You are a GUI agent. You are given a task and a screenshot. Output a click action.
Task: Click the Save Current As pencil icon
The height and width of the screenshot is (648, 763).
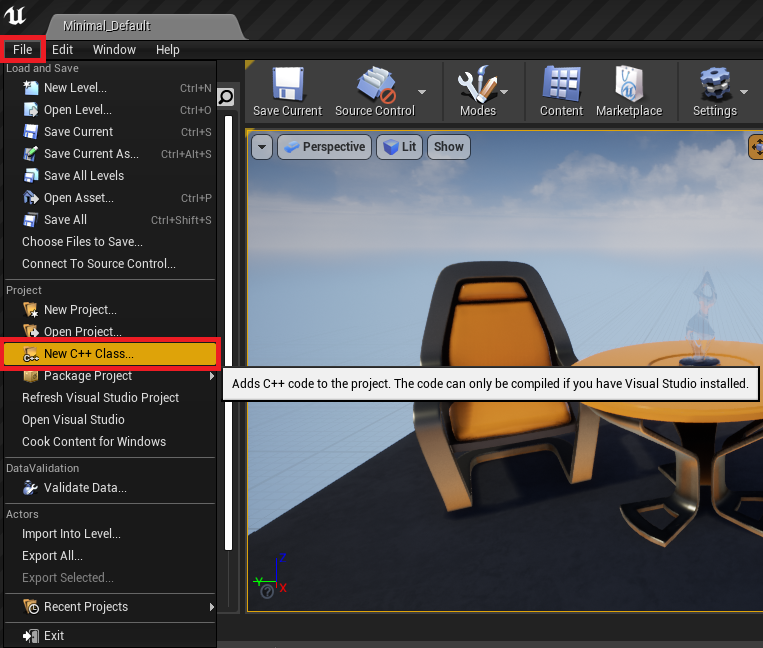coord(31,154)
